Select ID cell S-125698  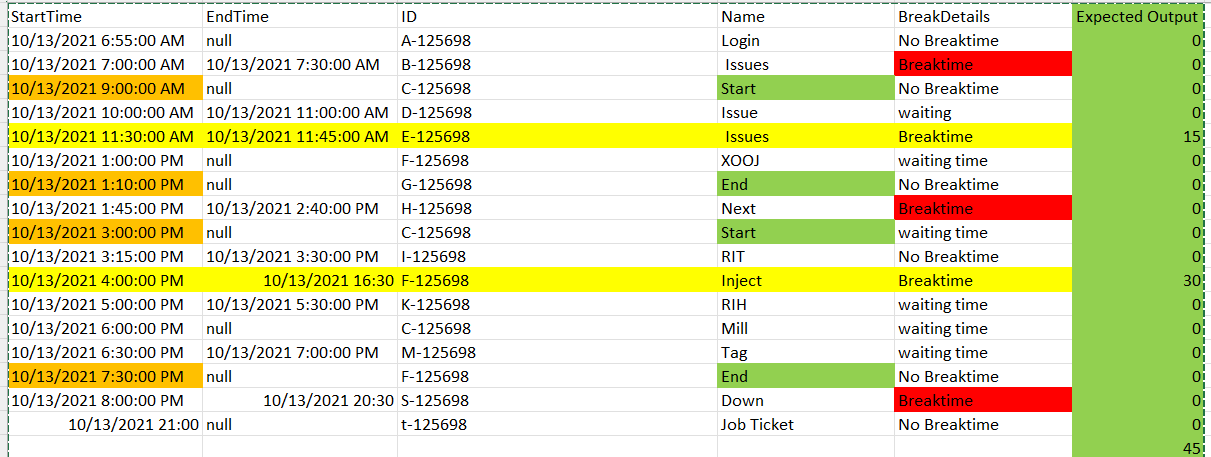[x=557, y=401]
